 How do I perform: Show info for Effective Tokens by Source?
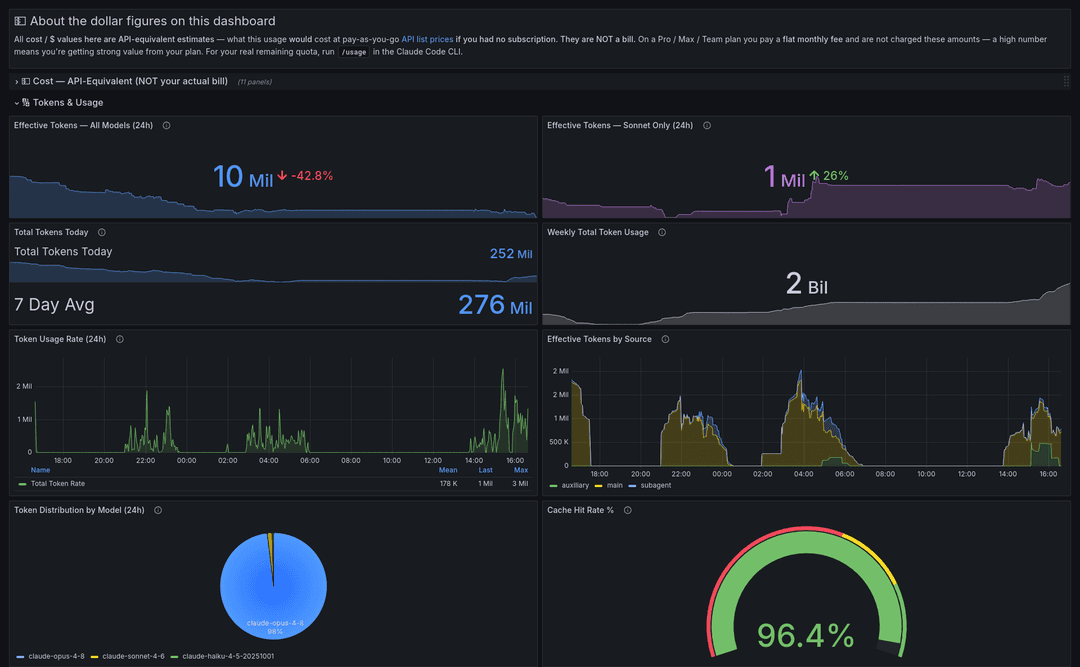click(665, 339)
